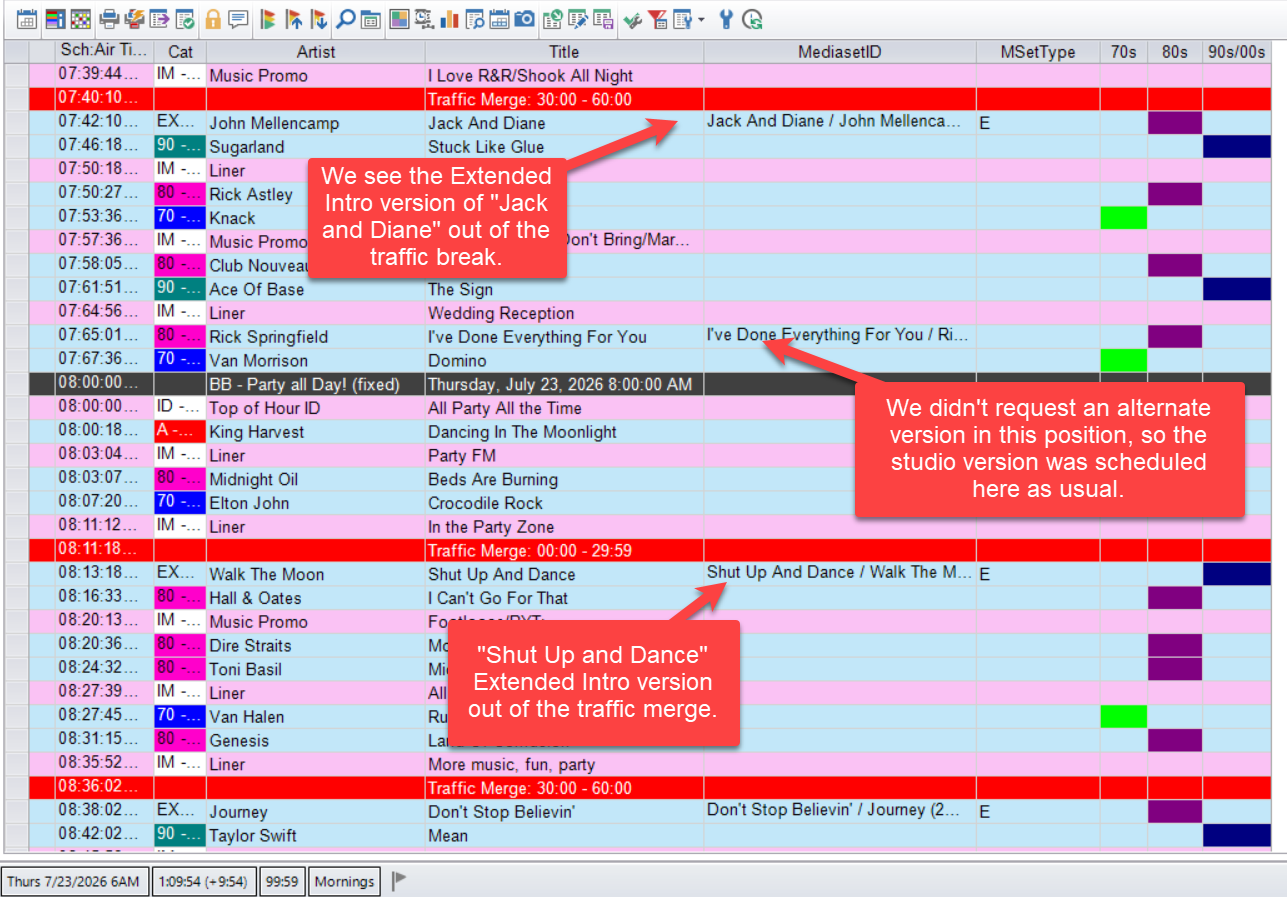Click the Thurs 7/23/2026 6AM status panel
This screenshot has height=897, width=1287.
(x=75, y=881)
